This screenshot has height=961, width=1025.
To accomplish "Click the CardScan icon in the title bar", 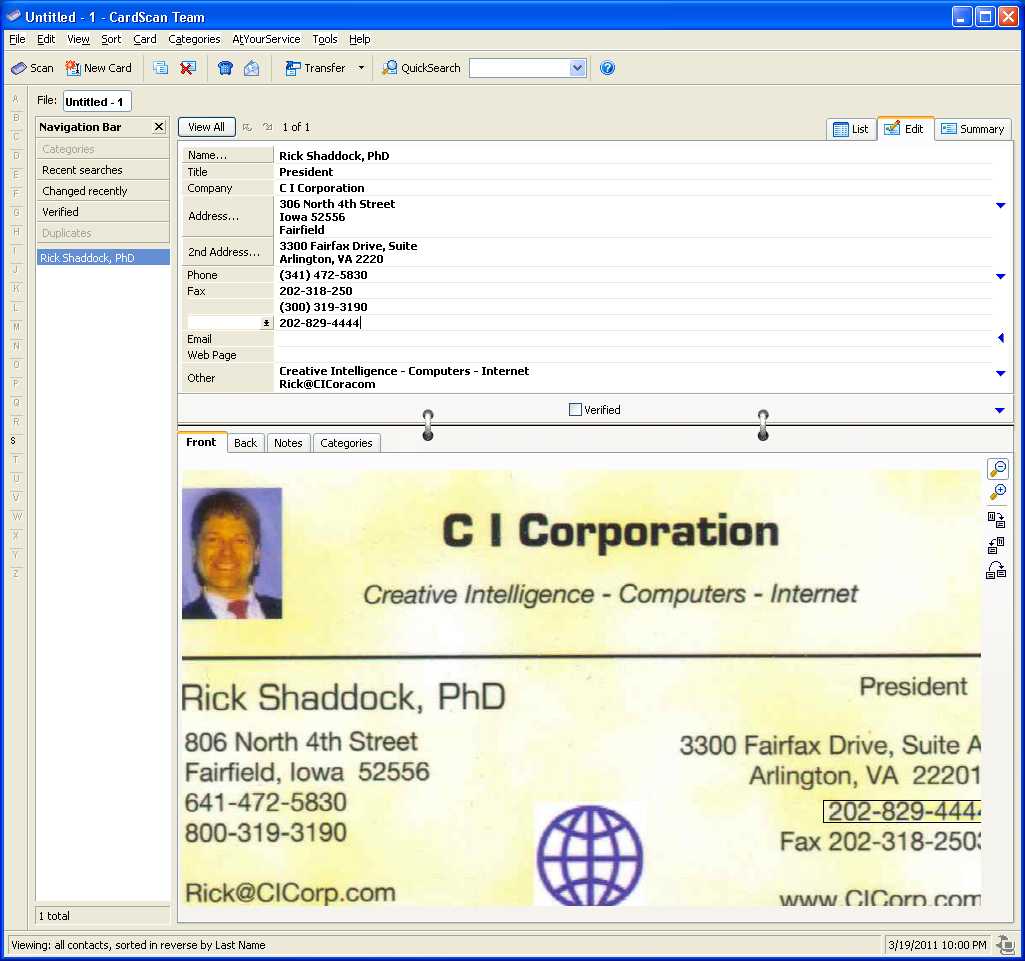I will click(13, 16).
